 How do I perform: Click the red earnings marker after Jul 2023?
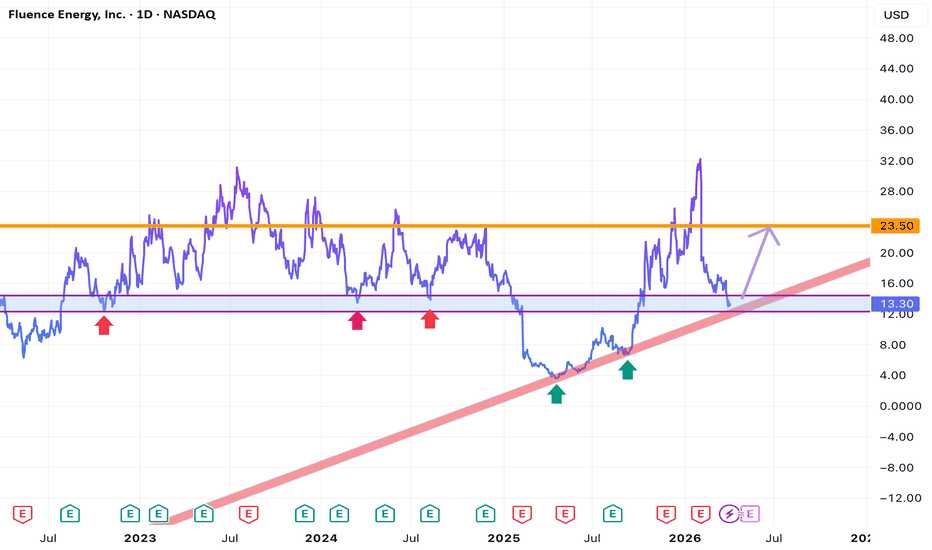(248, 514)
